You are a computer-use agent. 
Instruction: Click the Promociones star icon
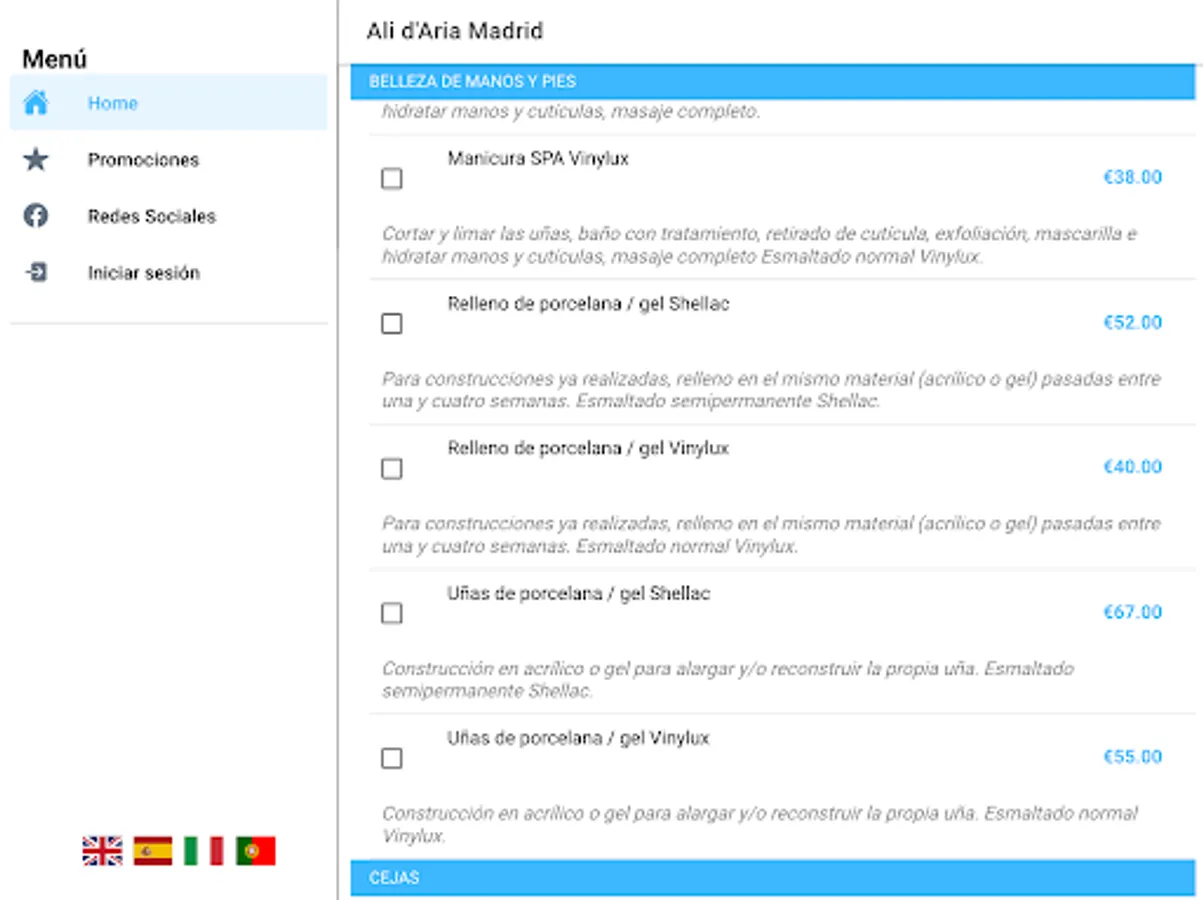[36, 160]
